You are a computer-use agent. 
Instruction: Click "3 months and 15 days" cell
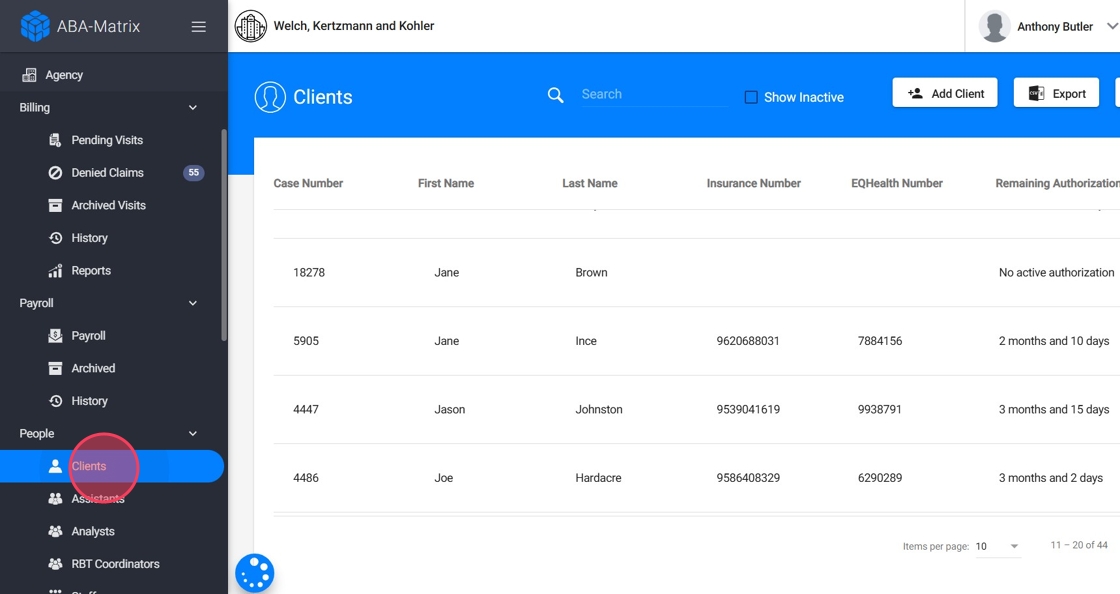click(x=1054, y=410)
